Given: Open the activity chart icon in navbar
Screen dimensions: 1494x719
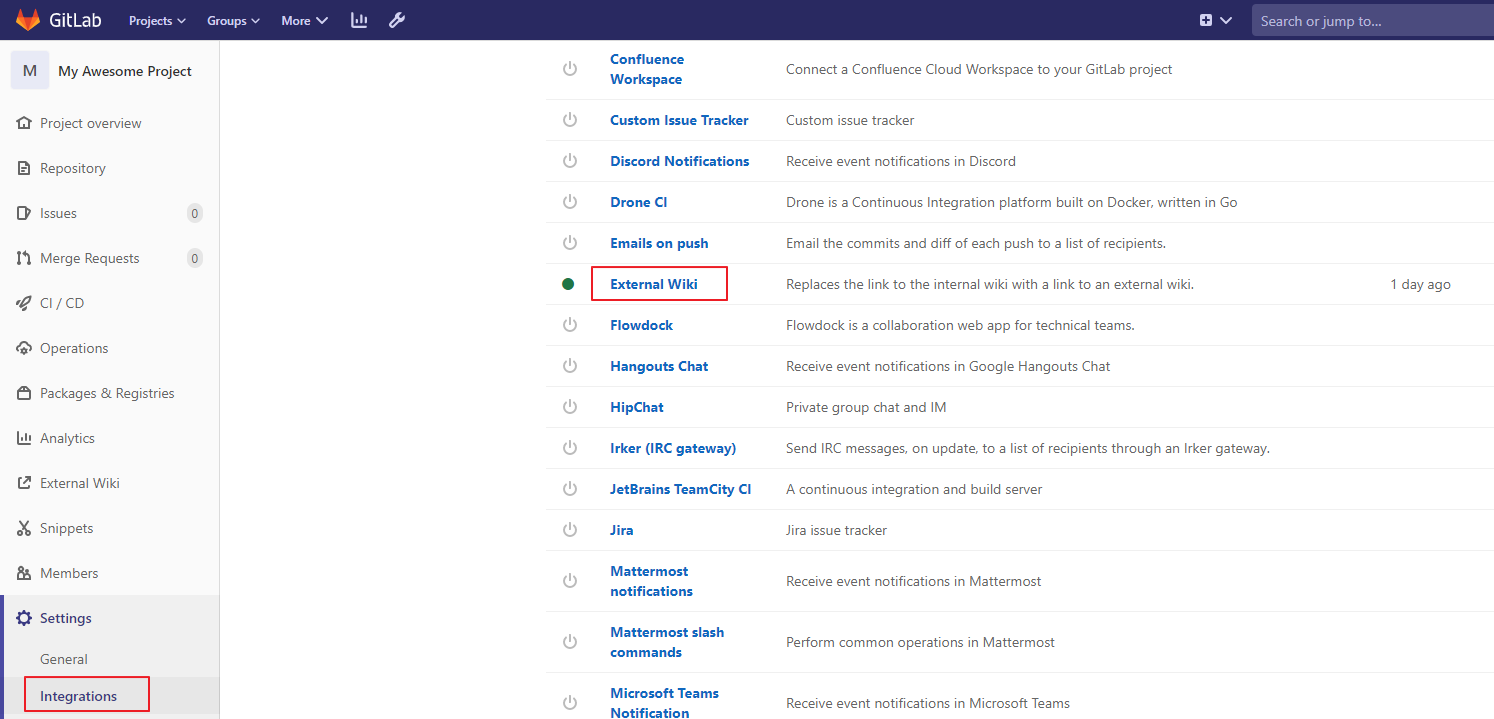Looking at the screenshot, I should click(359, 20).
